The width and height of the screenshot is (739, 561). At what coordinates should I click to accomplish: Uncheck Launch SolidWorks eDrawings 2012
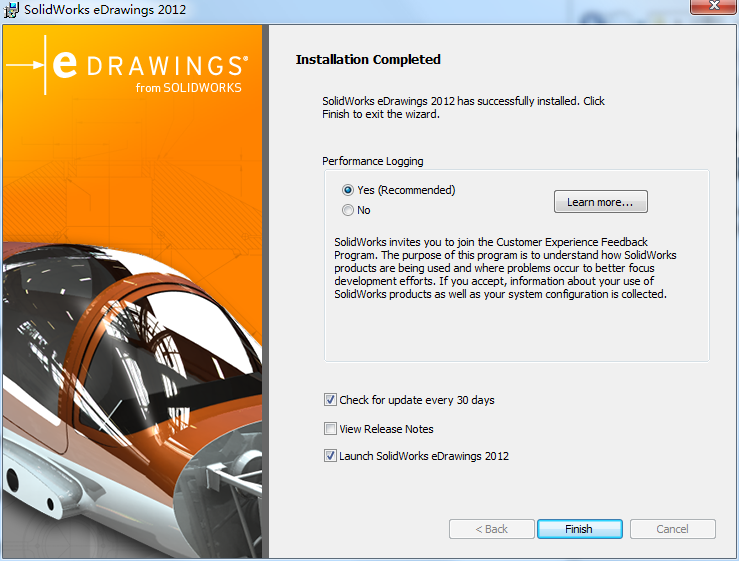[331, 456]
